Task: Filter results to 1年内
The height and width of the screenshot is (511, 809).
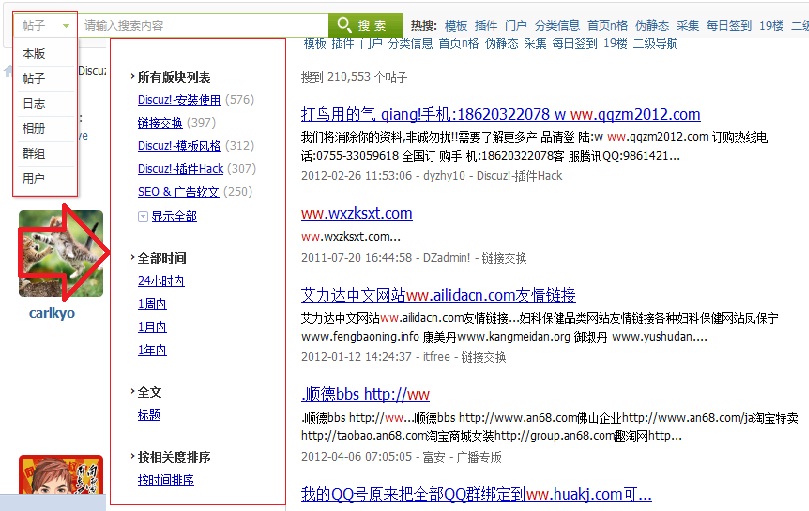Action: pyautogui.click(x=152, y=350)
